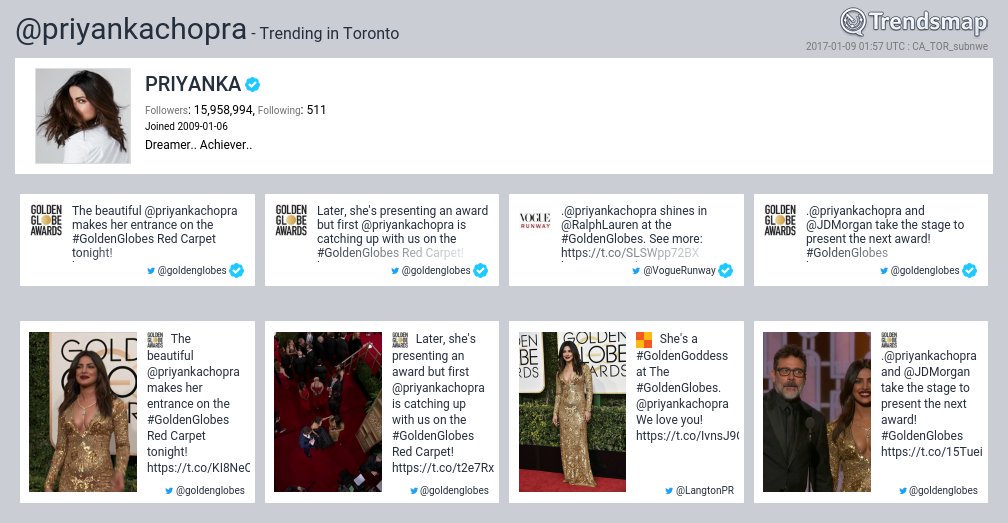The width and height of the screenshot is (1008, 523).
Task: Click the Golden Globe Awards avatar on '@JDMorgan take the stage' top tweet
Action: (780, 220)
